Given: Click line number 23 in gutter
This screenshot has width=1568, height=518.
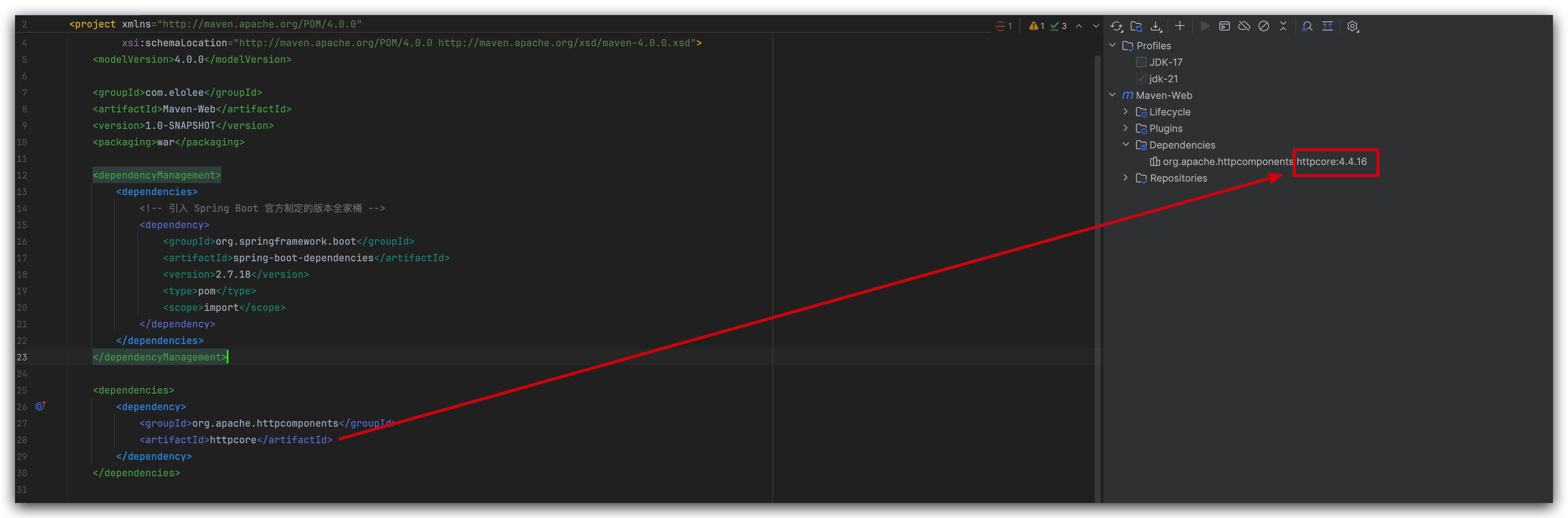Looking at the screenshot, I should pos(22,357).
